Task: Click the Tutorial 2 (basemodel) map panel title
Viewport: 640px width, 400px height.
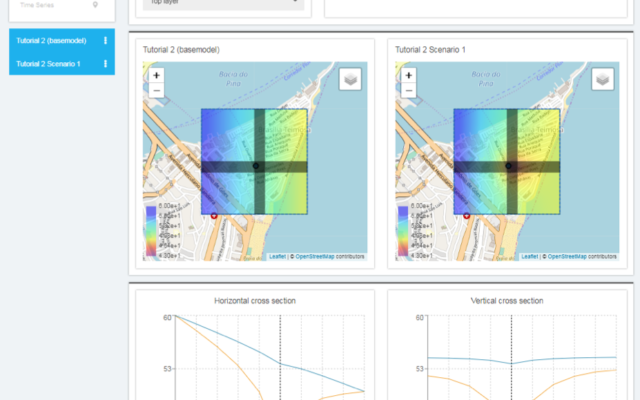Action: pyautogui.click(x=181, y=50)
